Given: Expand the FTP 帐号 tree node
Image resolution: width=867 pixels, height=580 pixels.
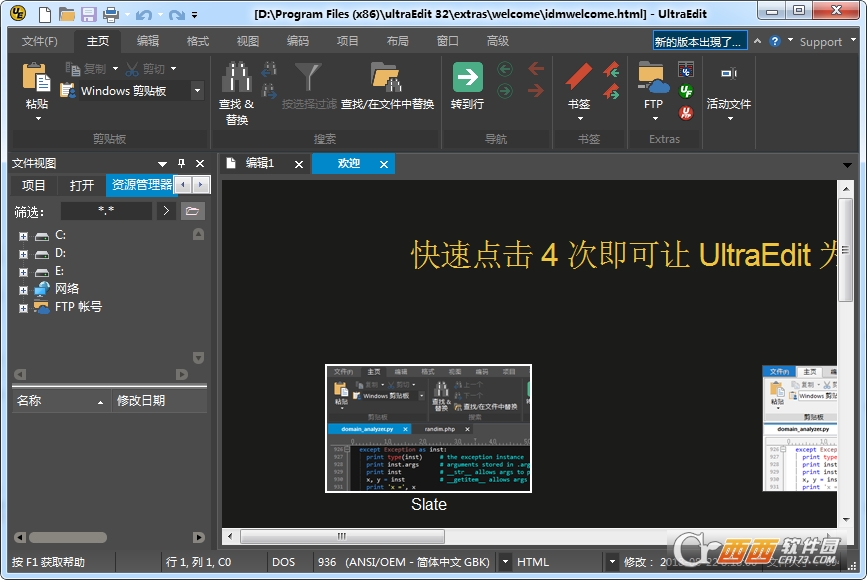Looking at the screenshot, I should [x=23, y=308].
